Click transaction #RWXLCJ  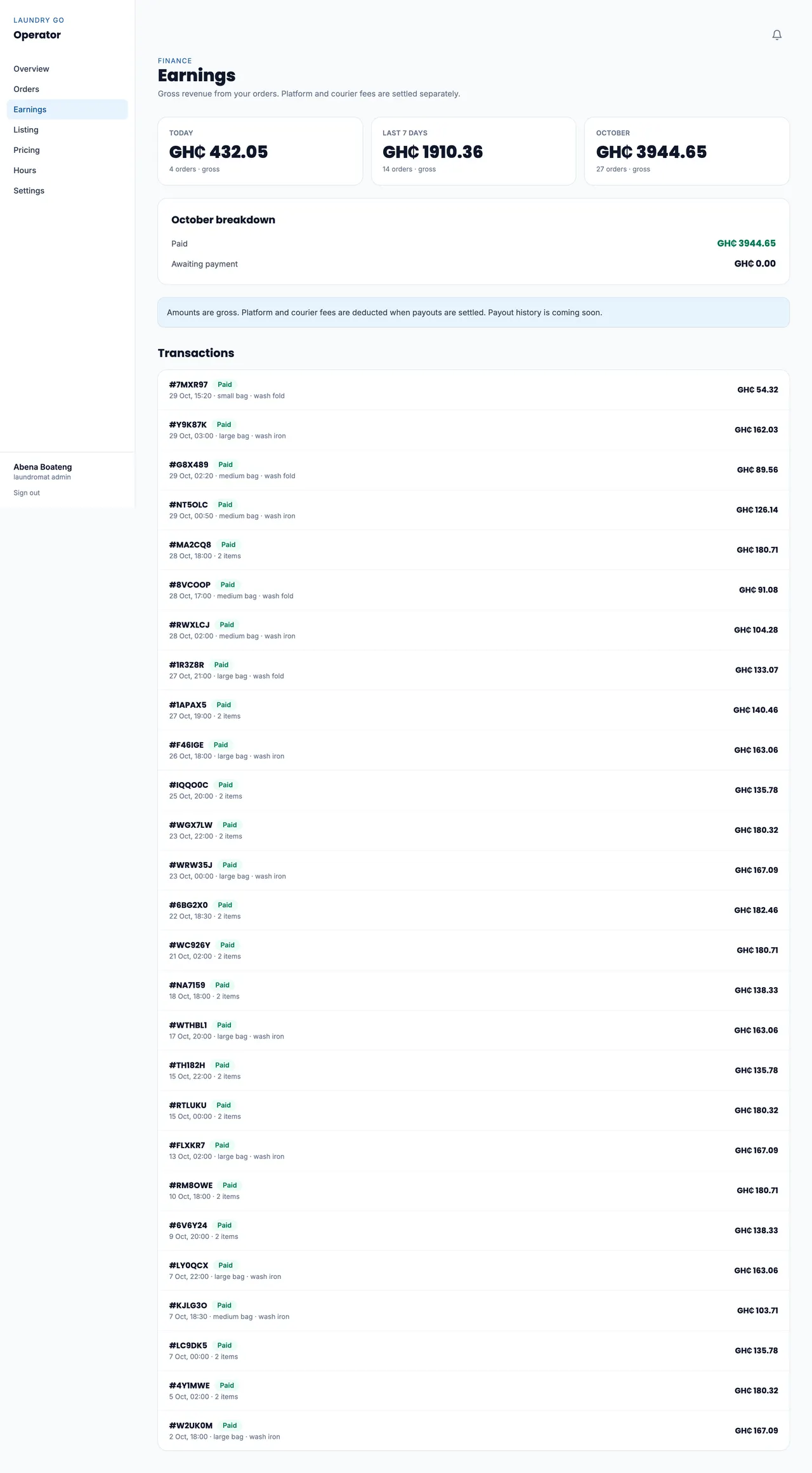473,630
